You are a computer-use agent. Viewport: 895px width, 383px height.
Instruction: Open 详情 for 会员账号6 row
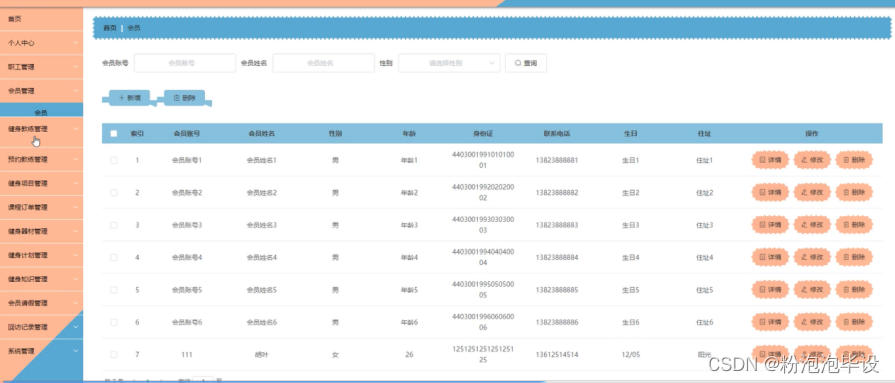tap(770, 322)
